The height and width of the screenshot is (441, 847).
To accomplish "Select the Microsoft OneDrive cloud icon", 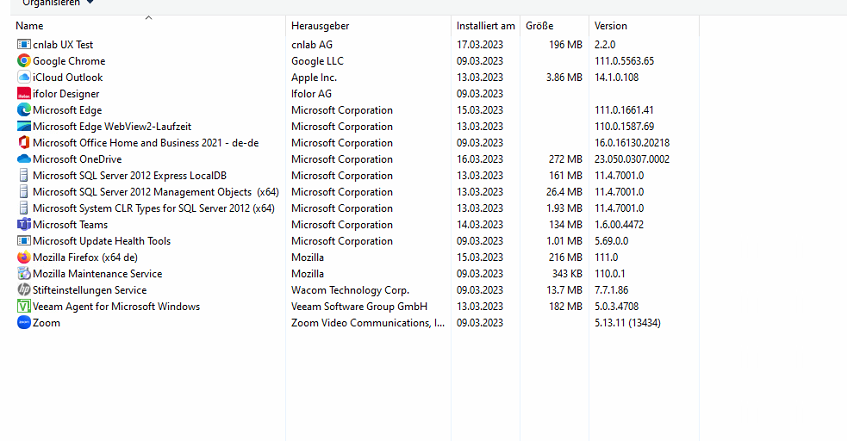I will [x=24, y=159].
